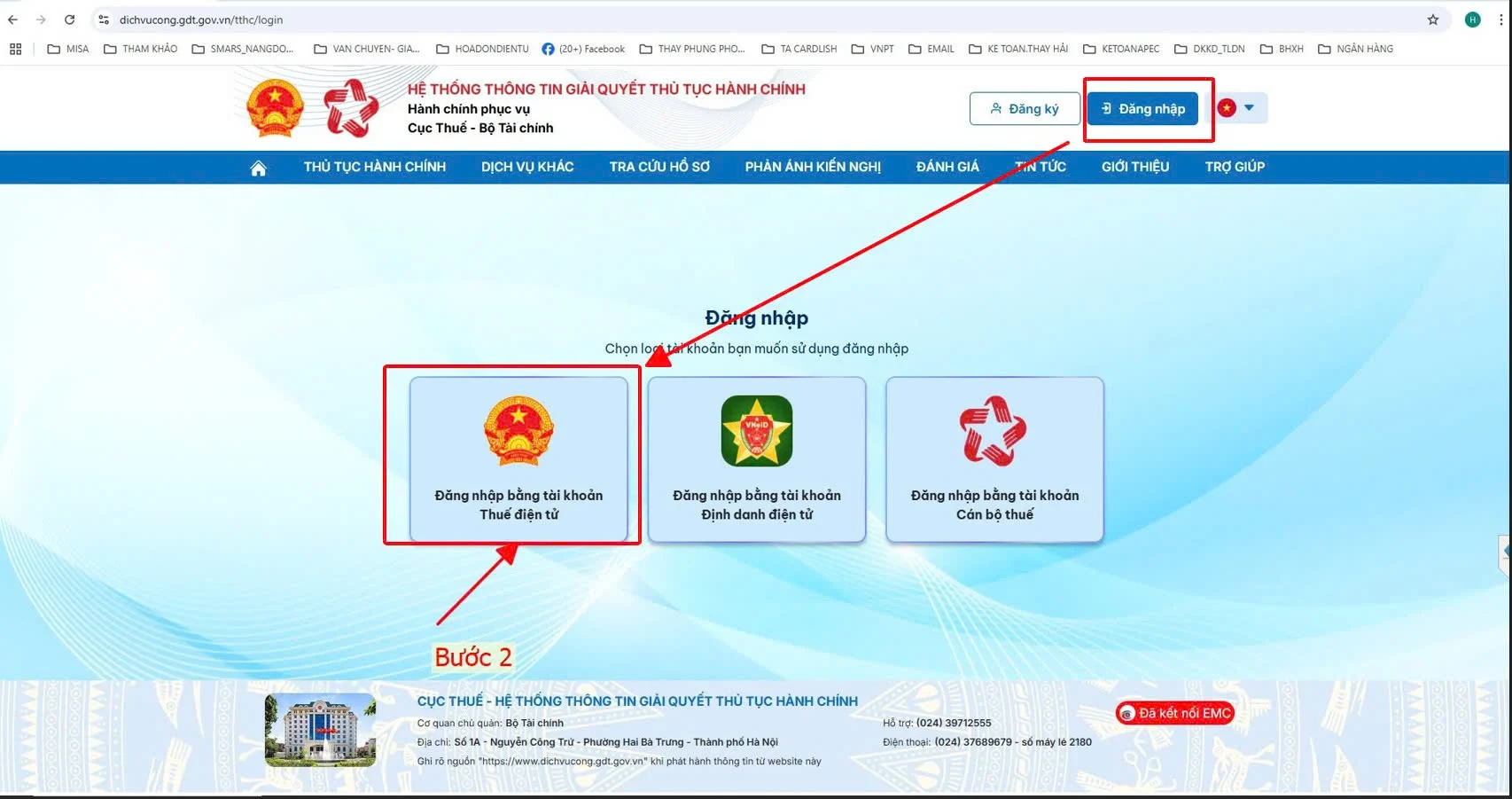Choose login with Cán bộ thuế account
The image size is (1512, 799).
[x=994, y=458]
